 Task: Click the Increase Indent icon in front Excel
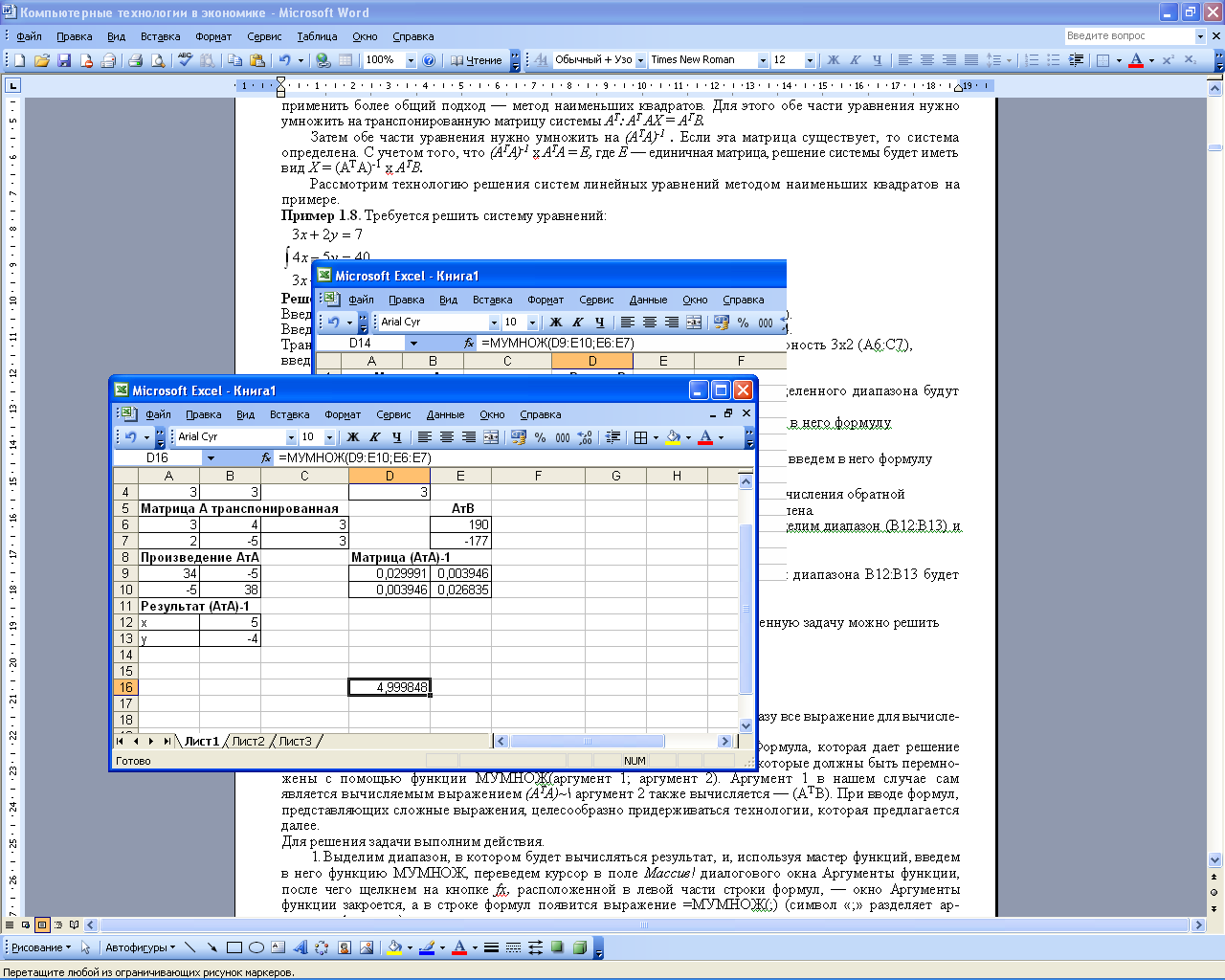tap(613, 437)
